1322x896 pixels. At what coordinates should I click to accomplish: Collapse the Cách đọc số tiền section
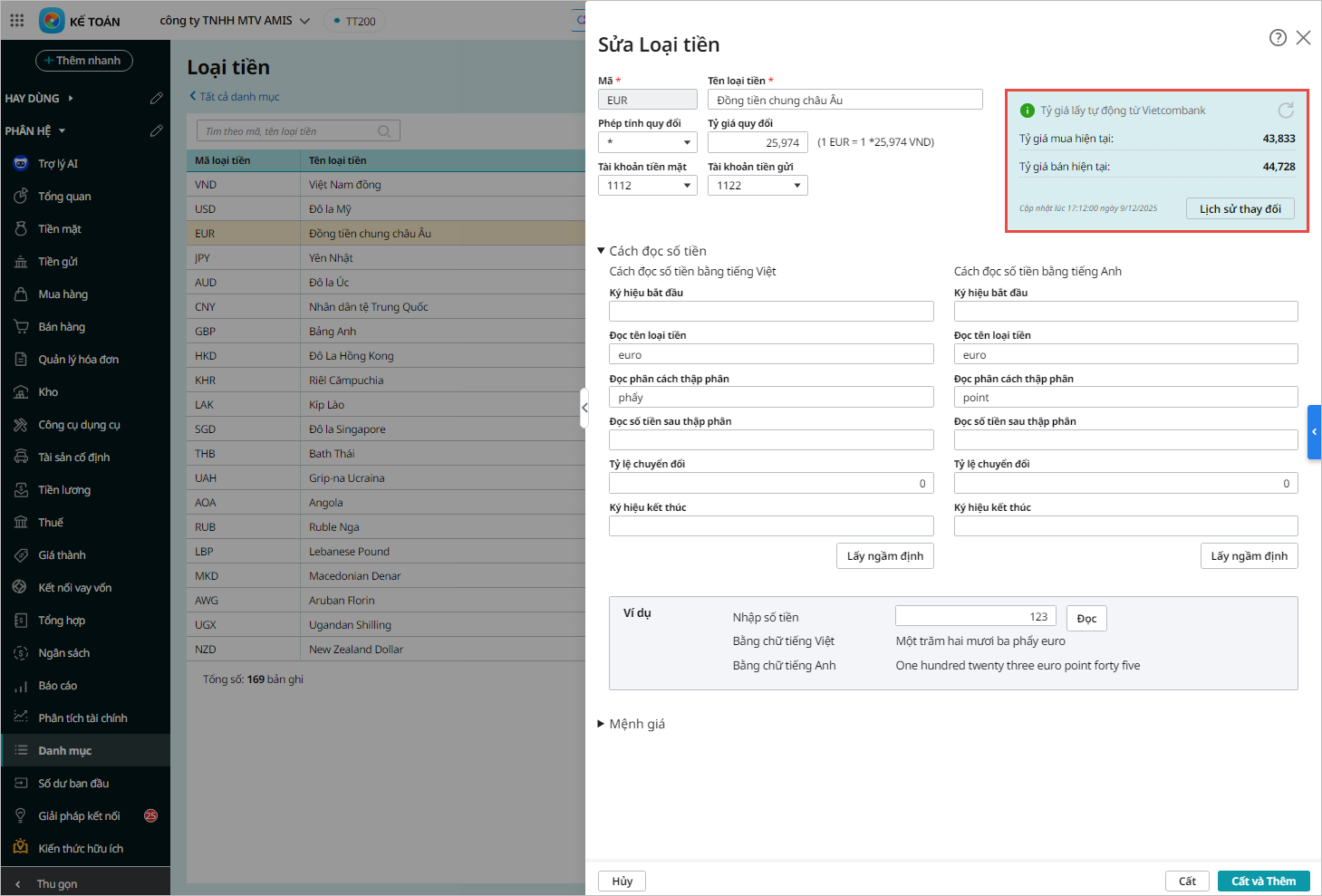pyautogui.click(x=601, y=251)
